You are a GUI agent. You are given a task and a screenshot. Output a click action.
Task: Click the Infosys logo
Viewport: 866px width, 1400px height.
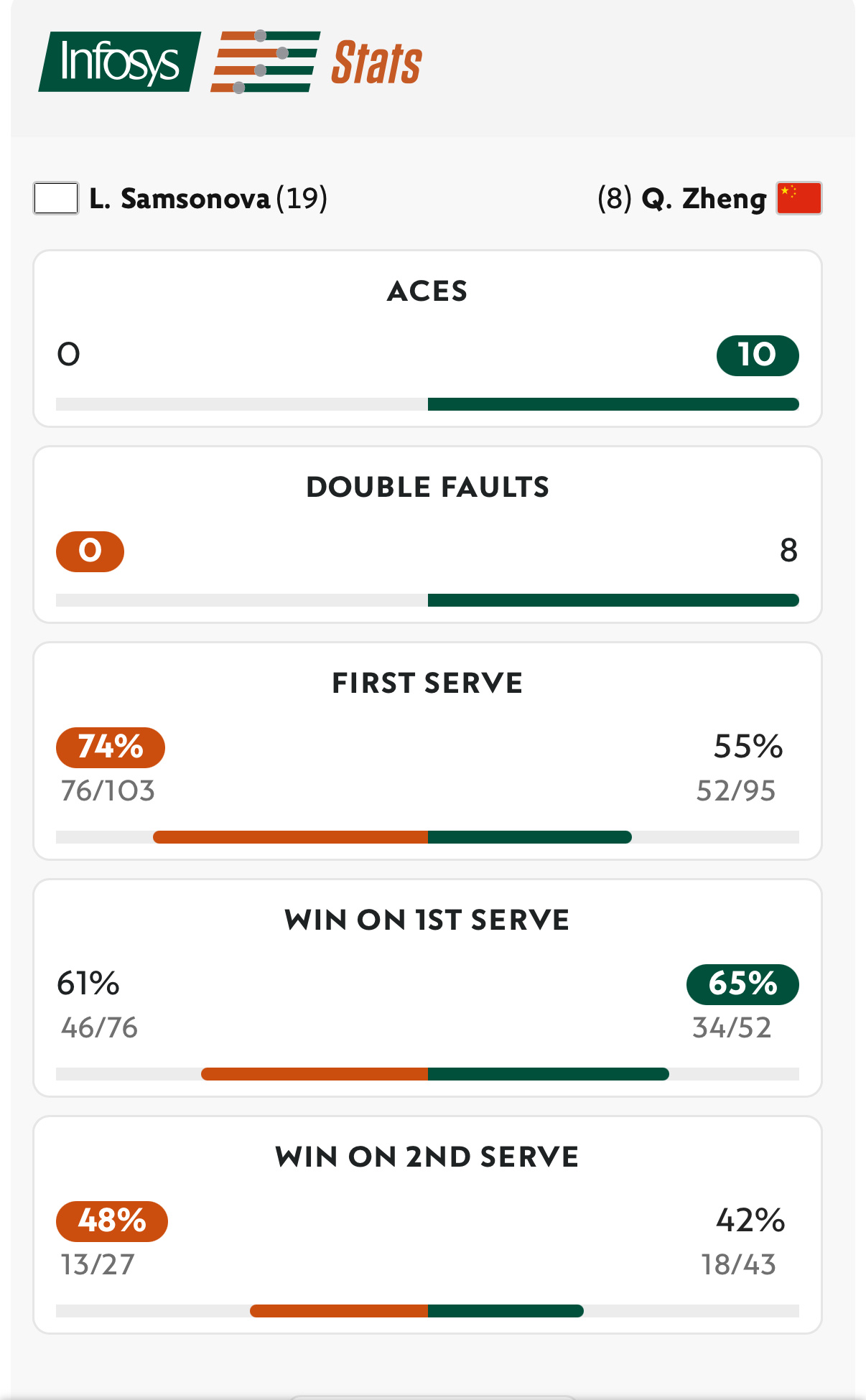click(x=120, y=62)
